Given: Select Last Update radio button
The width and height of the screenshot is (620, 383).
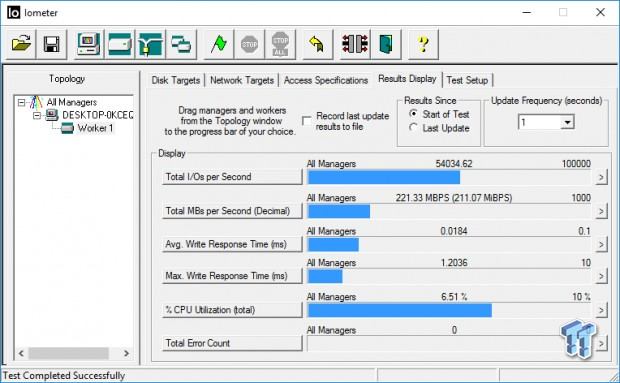Looking at the screenshot, I should [x=413, y=128].
